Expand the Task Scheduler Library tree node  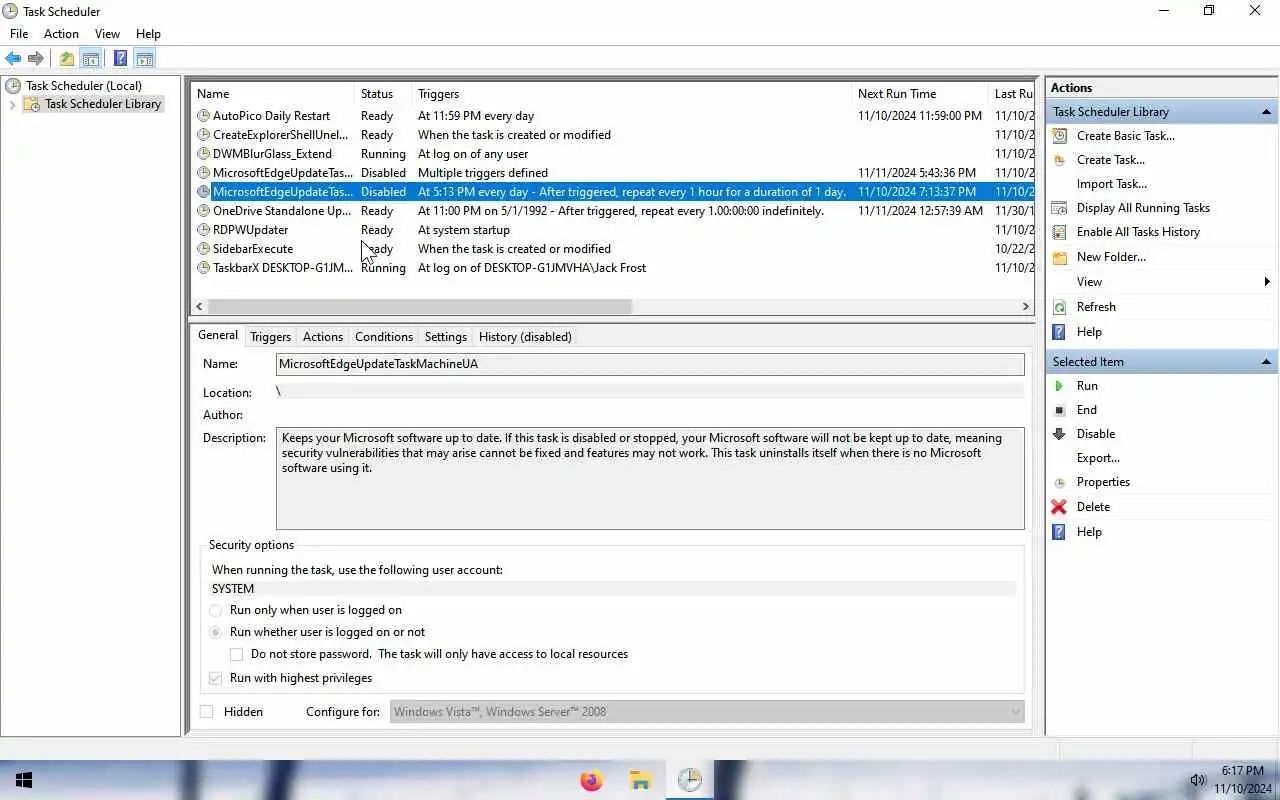(12, 104)
